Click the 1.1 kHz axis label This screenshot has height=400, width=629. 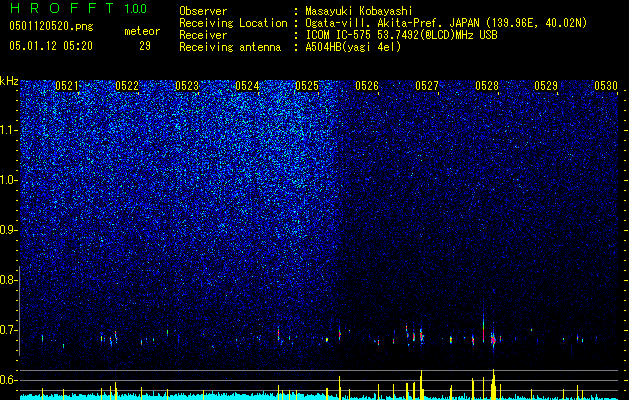(x=9, y=130)
